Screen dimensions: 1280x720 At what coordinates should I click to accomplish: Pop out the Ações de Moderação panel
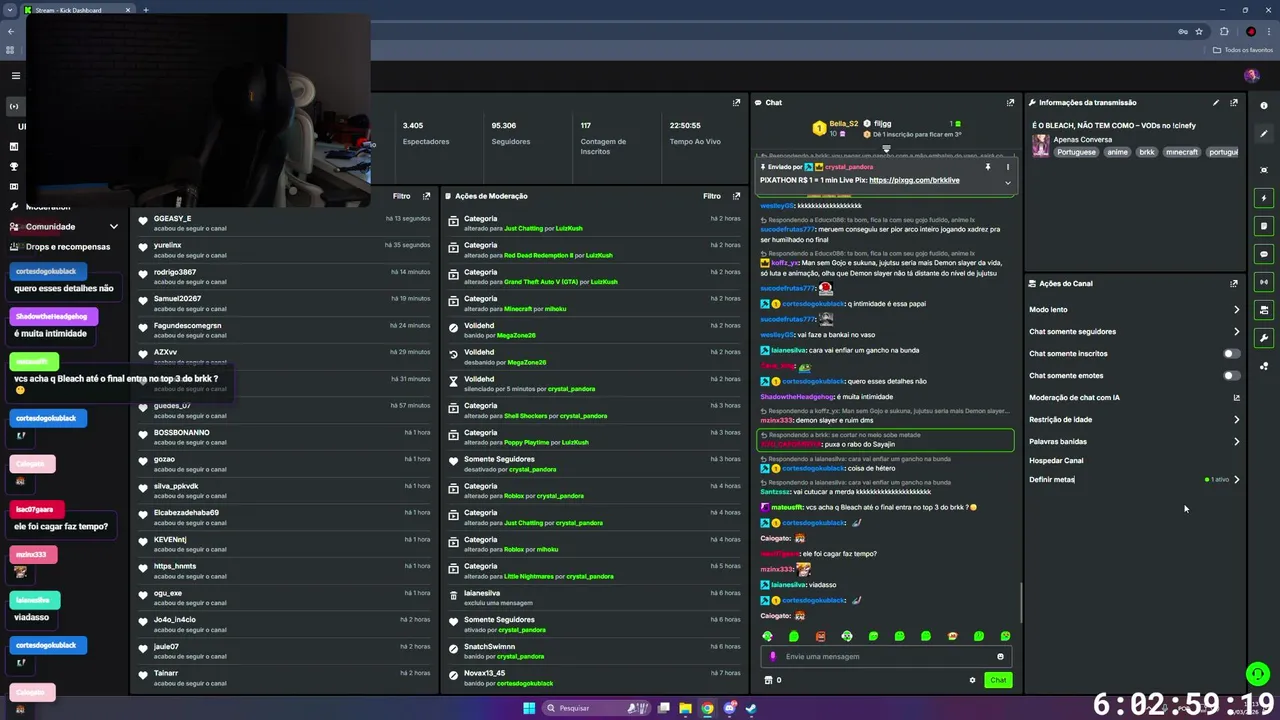tap(736, 196)
